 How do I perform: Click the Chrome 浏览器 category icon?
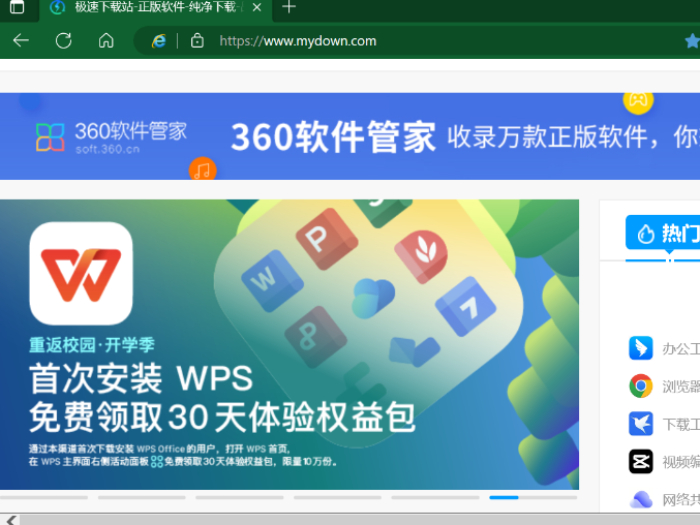(x=641, y=386)
